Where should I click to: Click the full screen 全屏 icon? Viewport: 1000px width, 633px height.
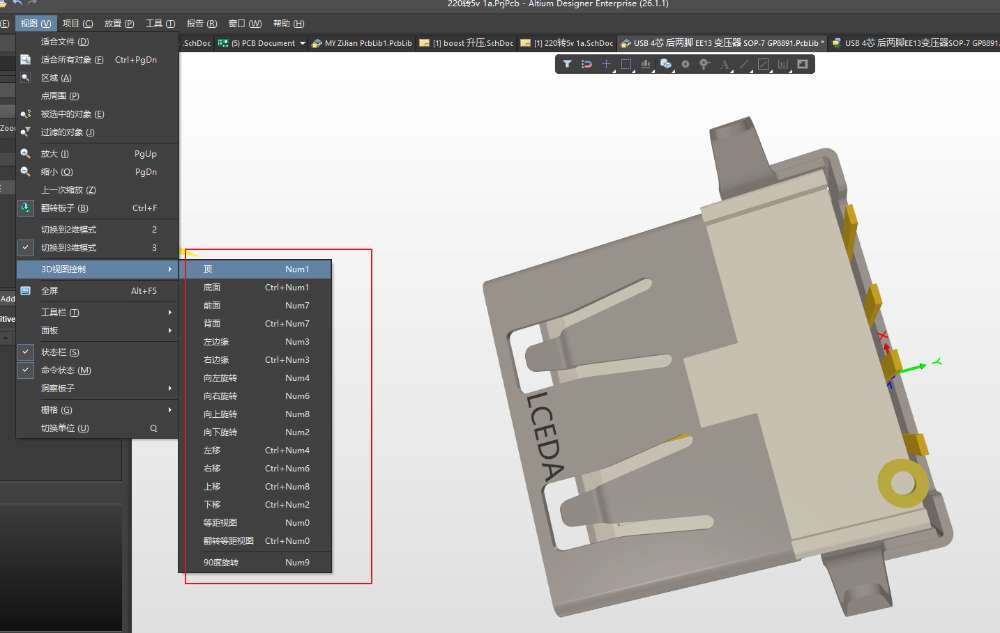pyautogui.click(x=26, y=291)
